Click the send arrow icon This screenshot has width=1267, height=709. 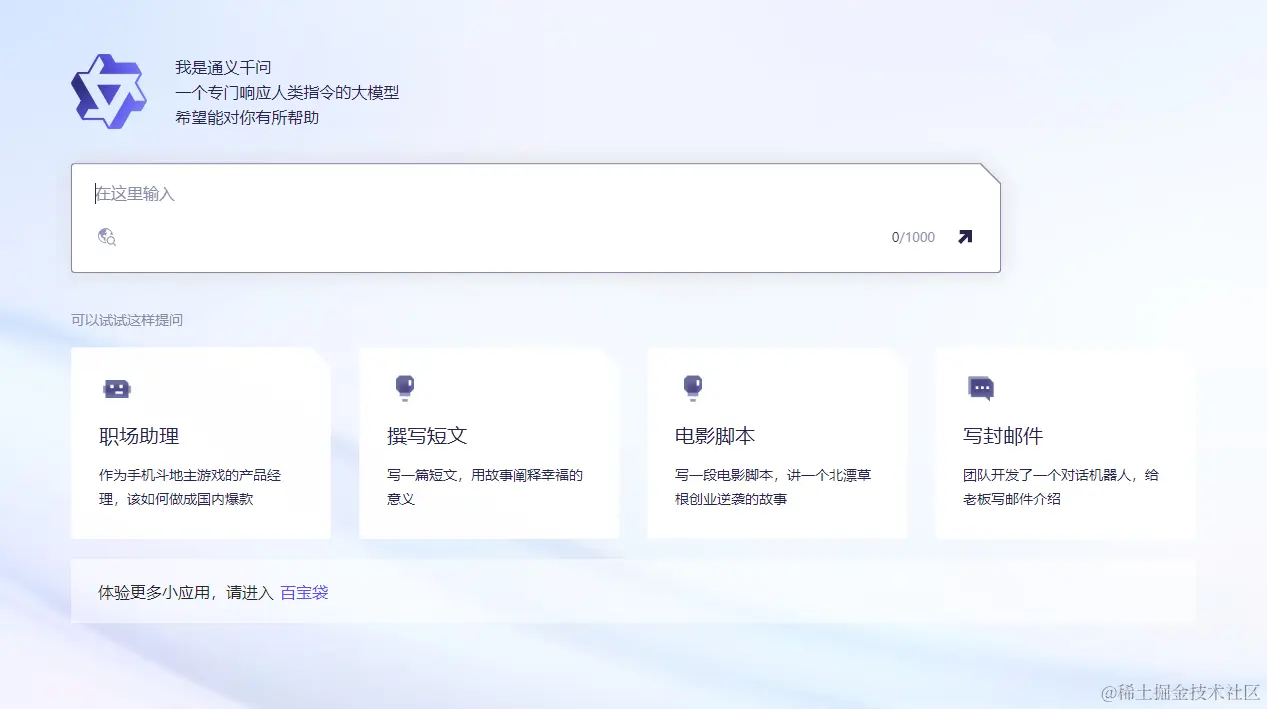(963, 237)
